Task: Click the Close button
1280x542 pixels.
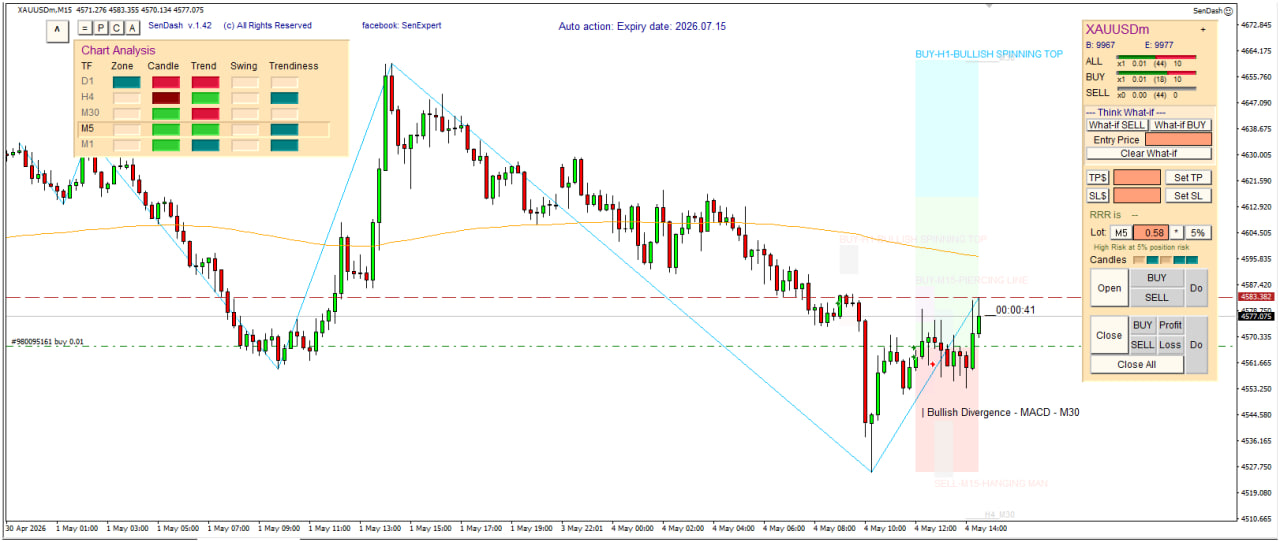Action: (1108, 336)
